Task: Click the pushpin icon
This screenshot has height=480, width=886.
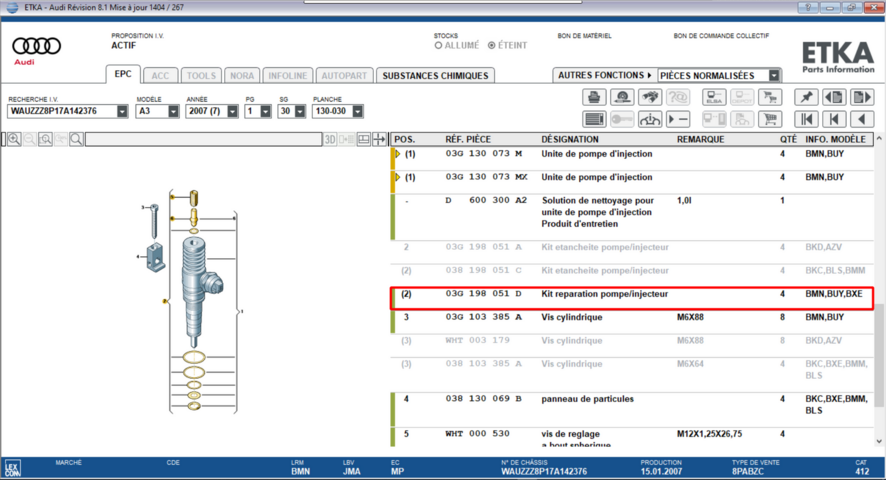Action: pyautogui.click(x=806, y=97)
